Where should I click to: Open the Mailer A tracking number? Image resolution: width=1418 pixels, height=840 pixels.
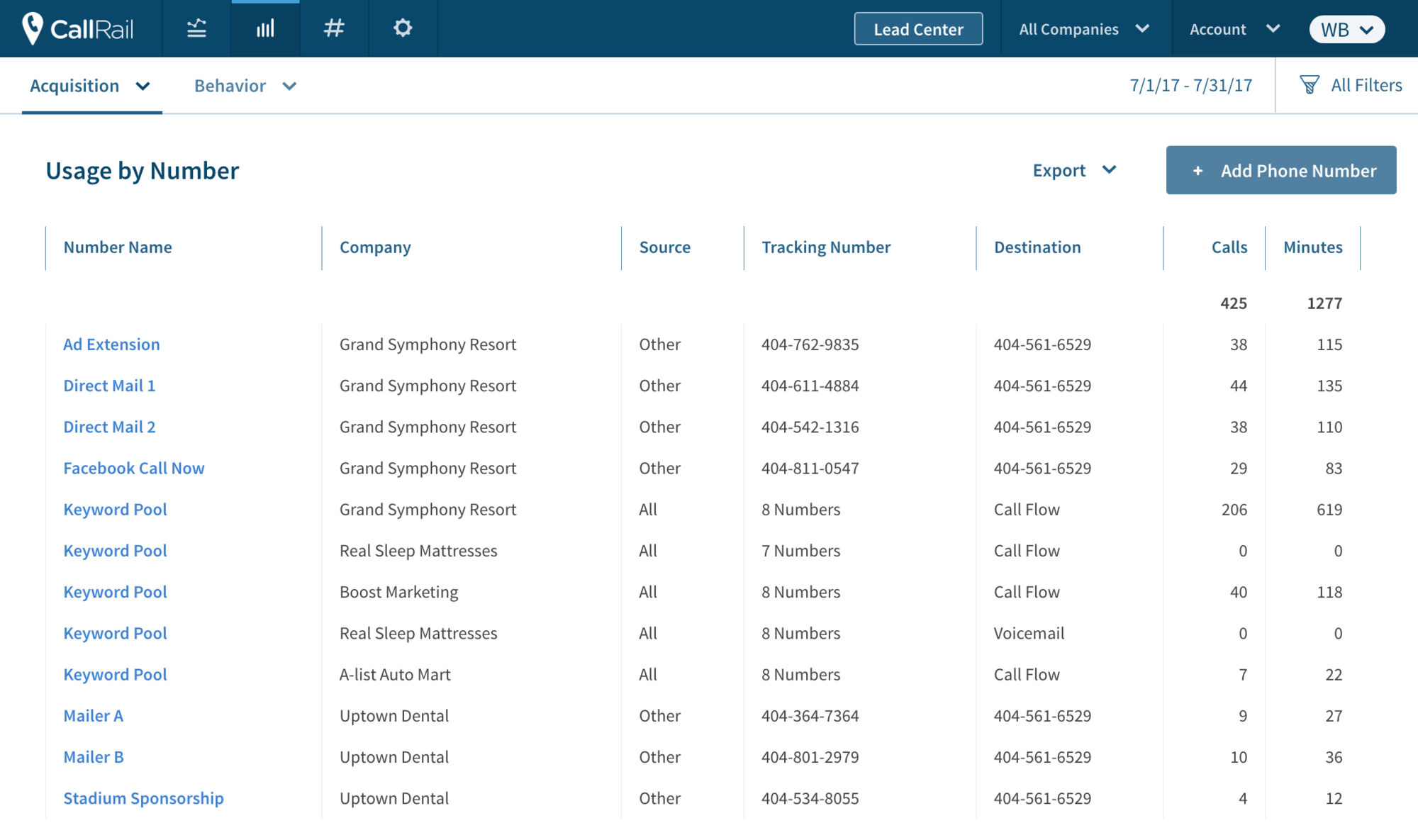[93, 715]
